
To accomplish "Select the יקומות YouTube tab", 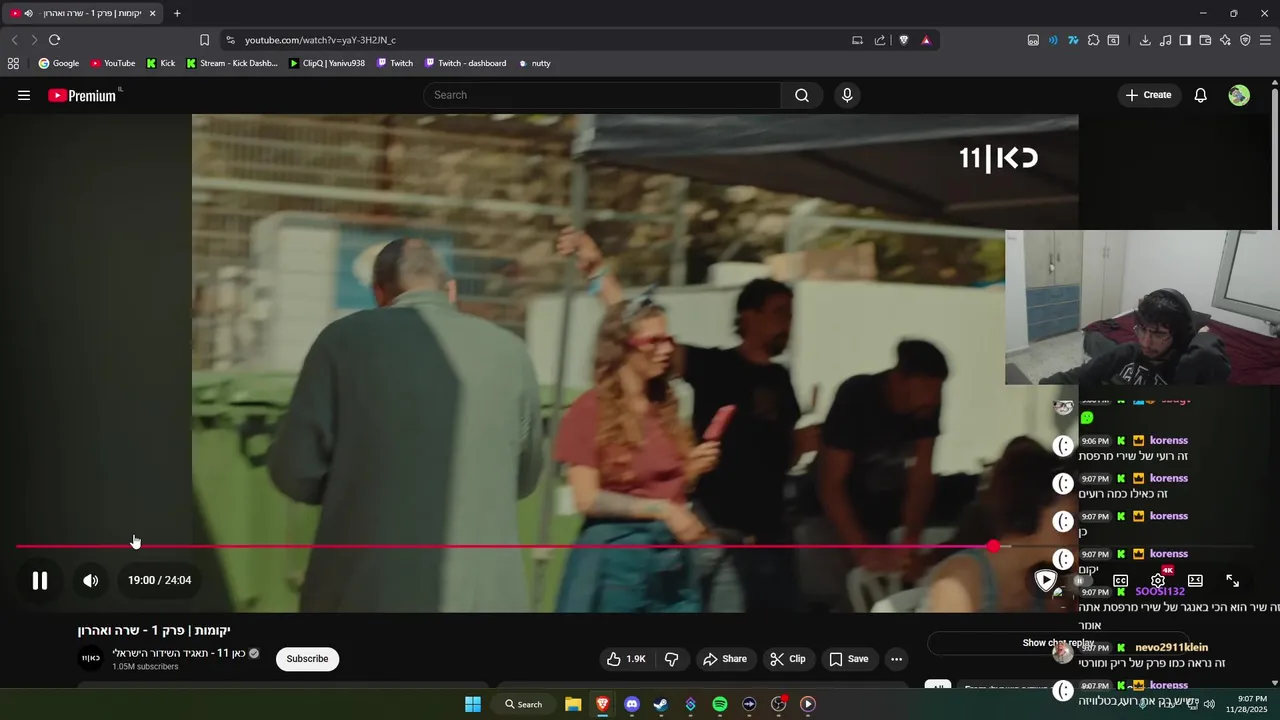I will (84, 13).
